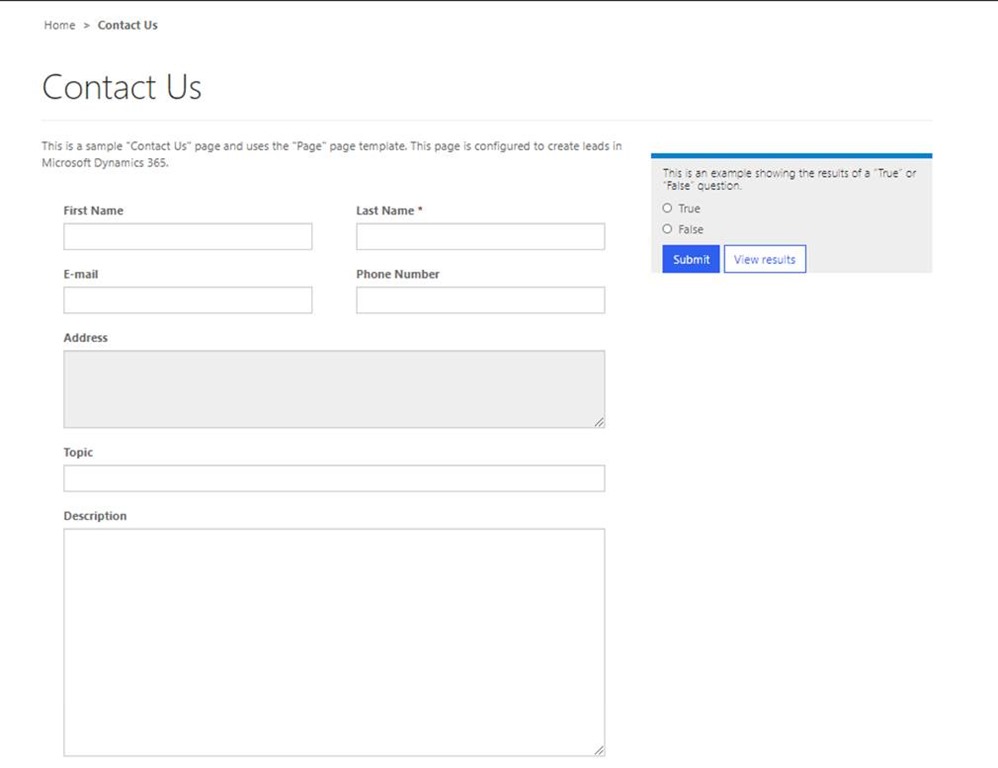Screen dimensions: 998x768
Task: Click inside the large Description text area
Action: coord(334,642)
